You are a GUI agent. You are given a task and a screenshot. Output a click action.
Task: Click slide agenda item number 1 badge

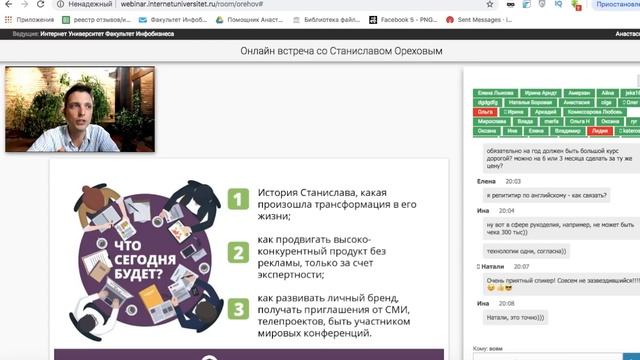click(238, 199)
